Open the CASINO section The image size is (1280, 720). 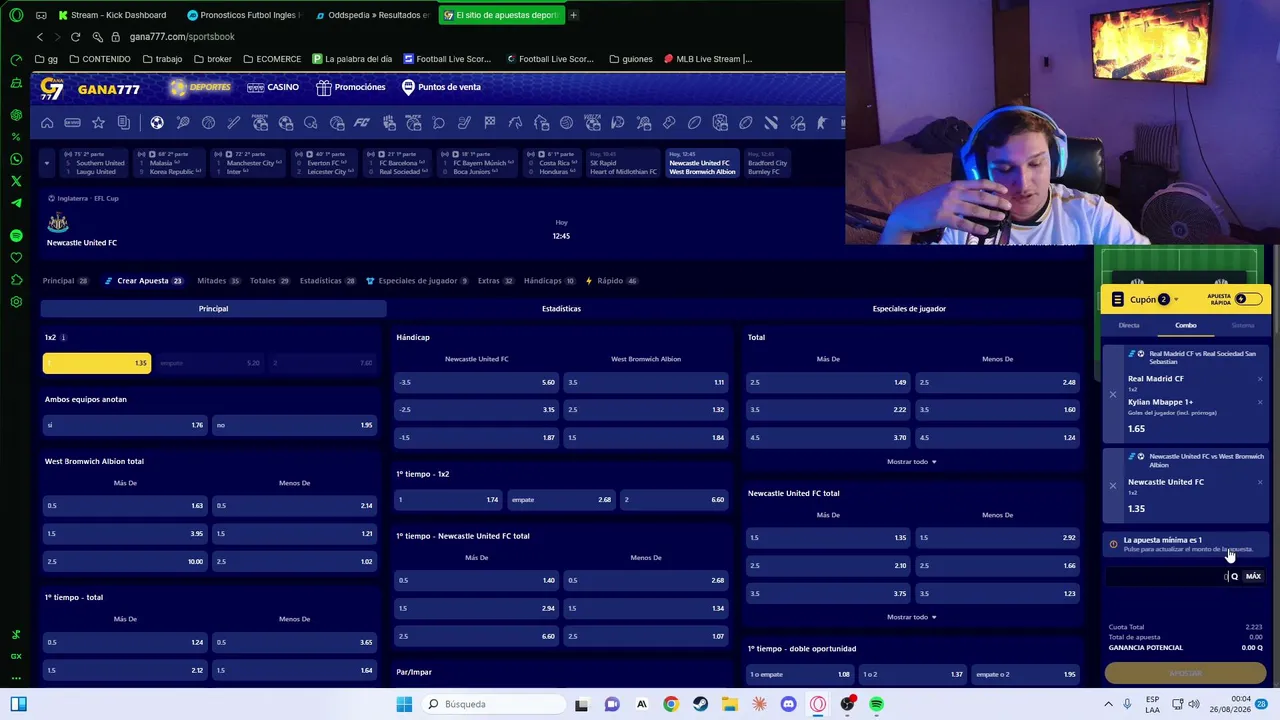[273, 88]
